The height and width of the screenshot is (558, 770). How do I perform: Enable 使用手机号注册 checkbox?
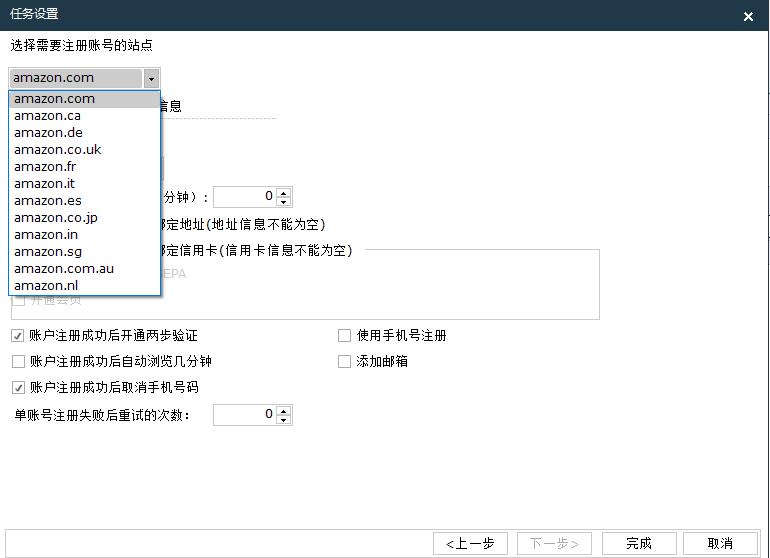pyautogui.click(x=344, y=335)
